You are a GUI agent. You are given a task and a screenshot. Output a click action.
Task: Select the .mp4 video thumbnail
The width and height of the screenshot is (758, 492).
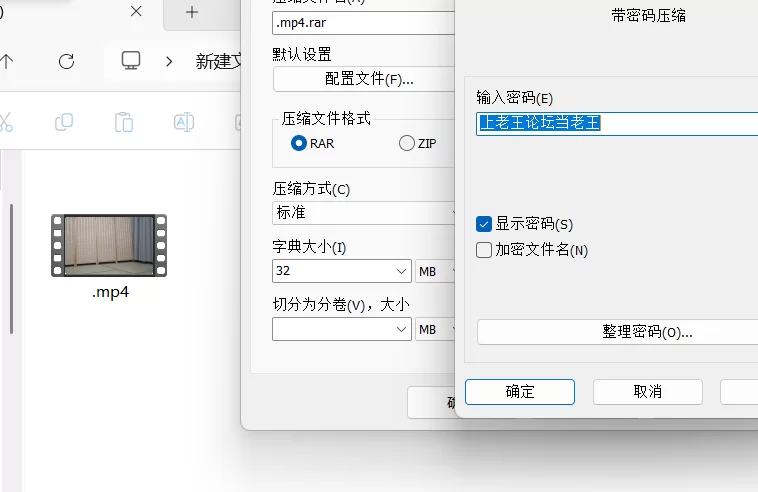[x=109, y=246]
